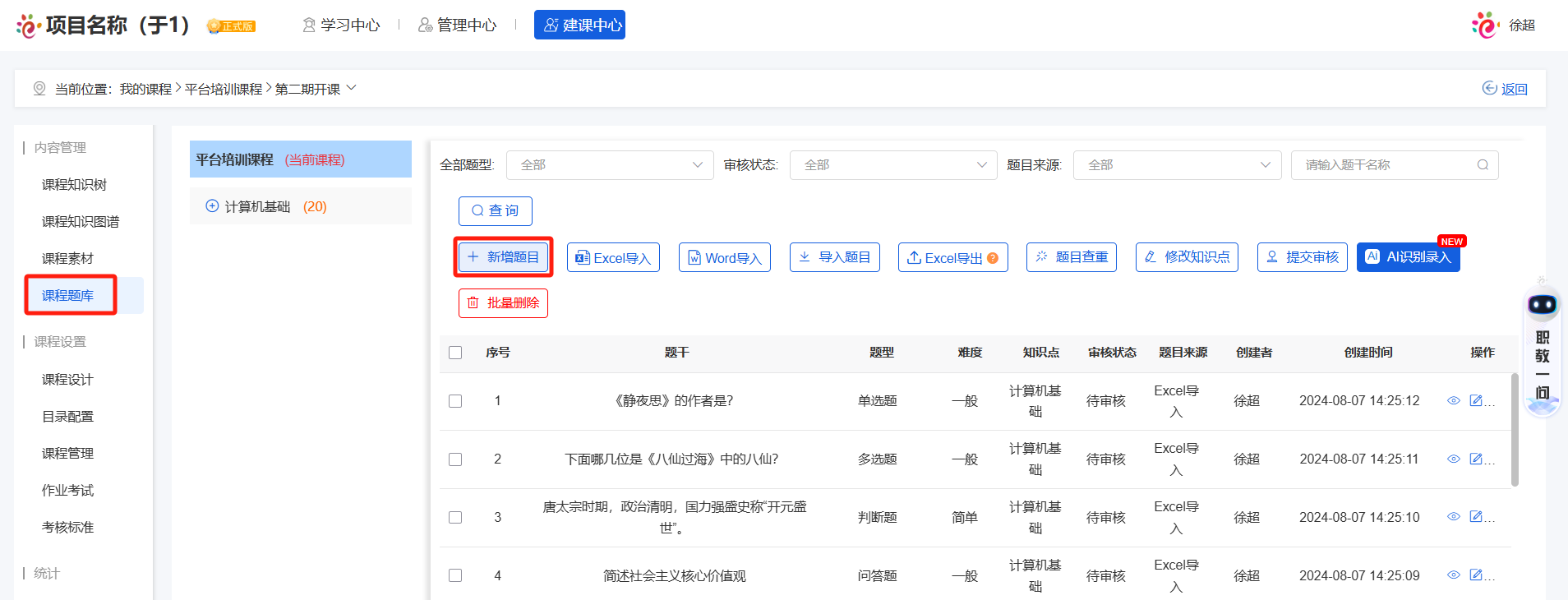This screenshot has width=1568, height=600.
Task: Open 目录配置 in sidebar
Action: point(68,417)
